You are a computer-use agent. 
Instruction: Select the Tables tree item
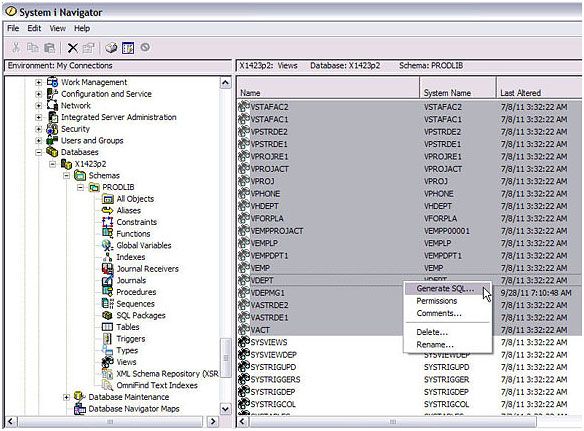pyautogui.click(x=128, y=327)
